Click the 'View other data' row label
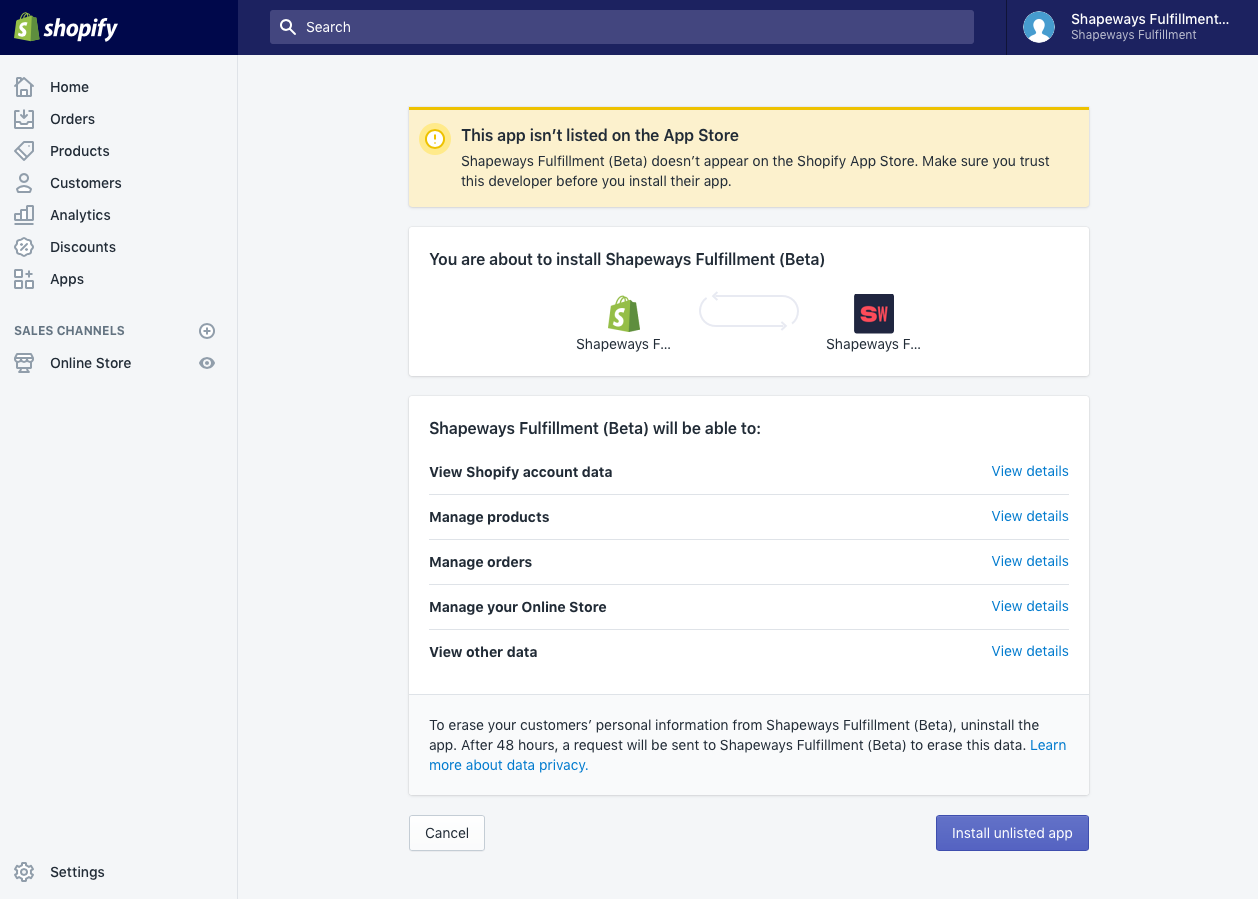 tap(483, 652)
